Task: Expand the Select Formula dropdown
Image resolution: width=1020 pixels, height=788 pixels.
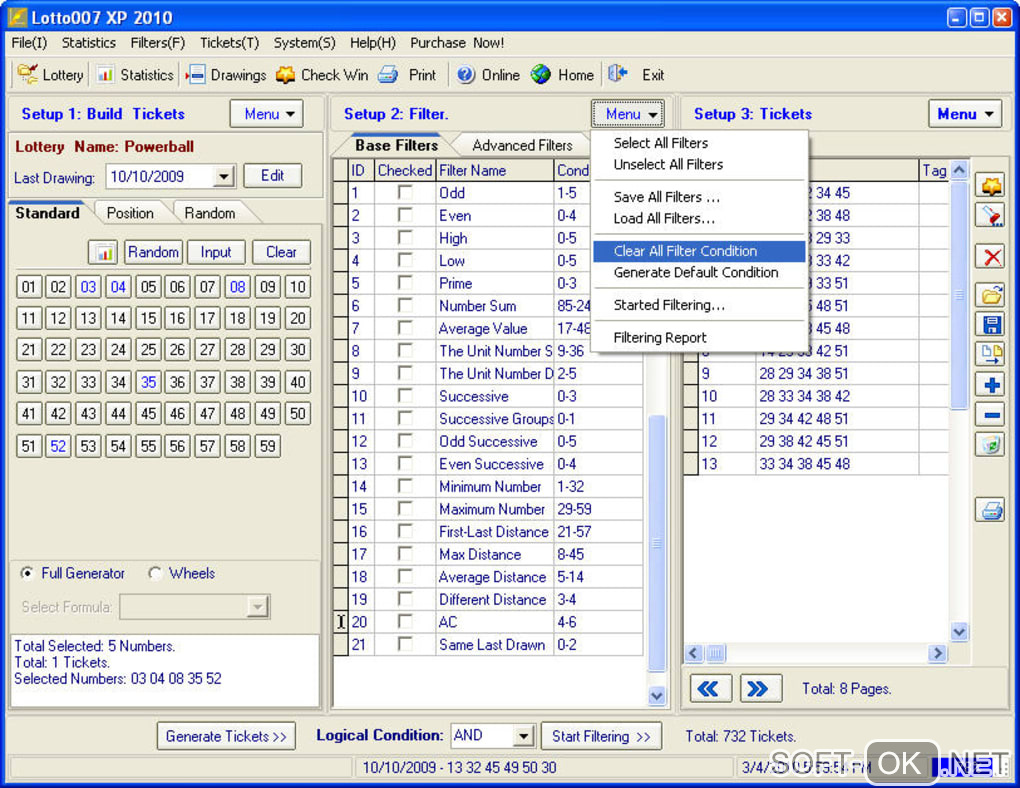Action: pyautogui.click(x=258, y=607)
